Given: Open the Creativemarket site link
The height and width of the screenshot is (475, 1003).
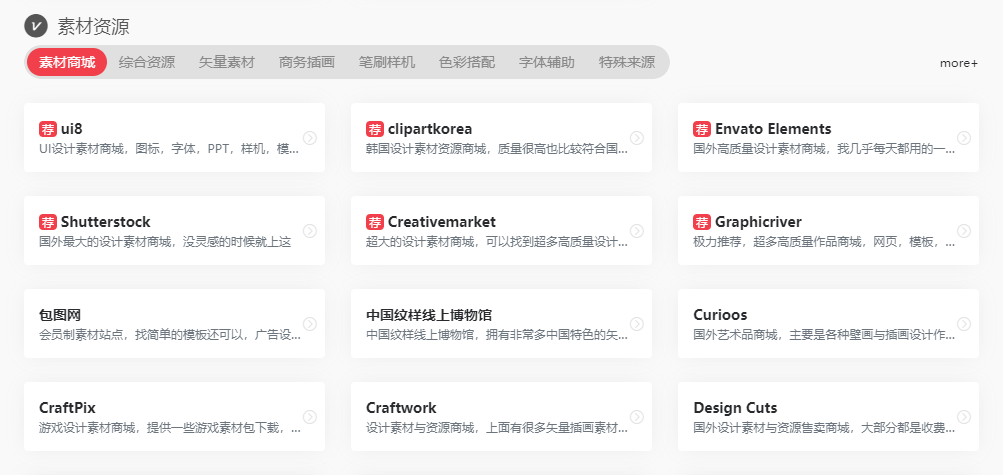Looking at the screenshot, I should point(441,222).
